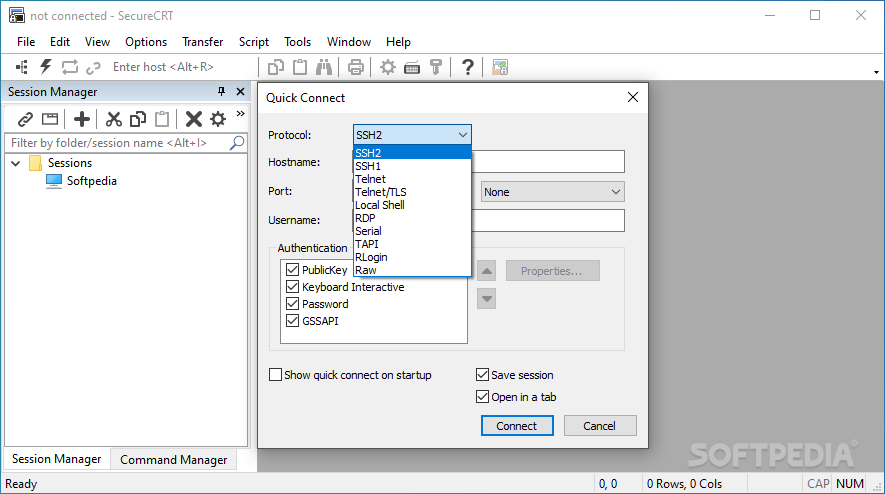Image resolution: width=885 pixels, height=494 pixels.
Task: Click the Username input field
Action: pos(547,220)
